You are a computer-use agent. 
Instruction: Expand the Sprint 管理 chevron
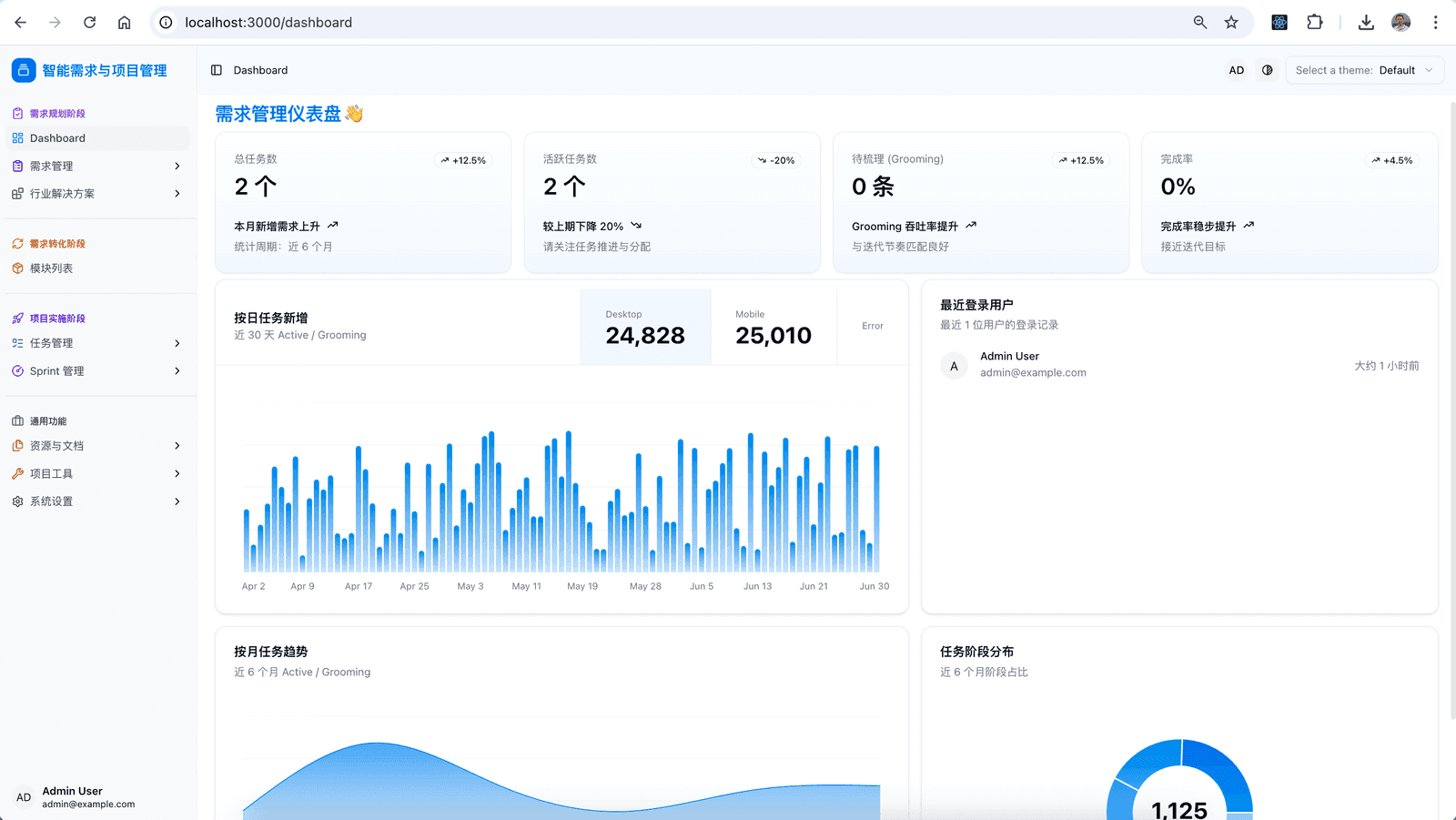tap(178, 370)
